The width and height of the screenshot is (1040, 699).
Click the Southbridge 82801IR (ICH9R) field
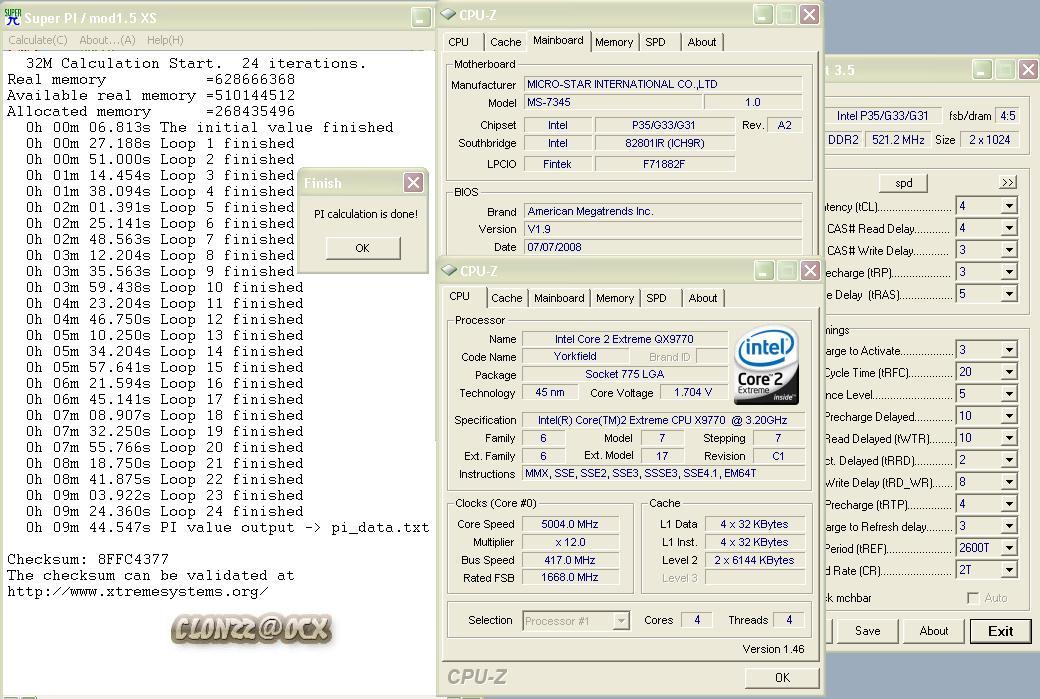click(x=665, y=143)
